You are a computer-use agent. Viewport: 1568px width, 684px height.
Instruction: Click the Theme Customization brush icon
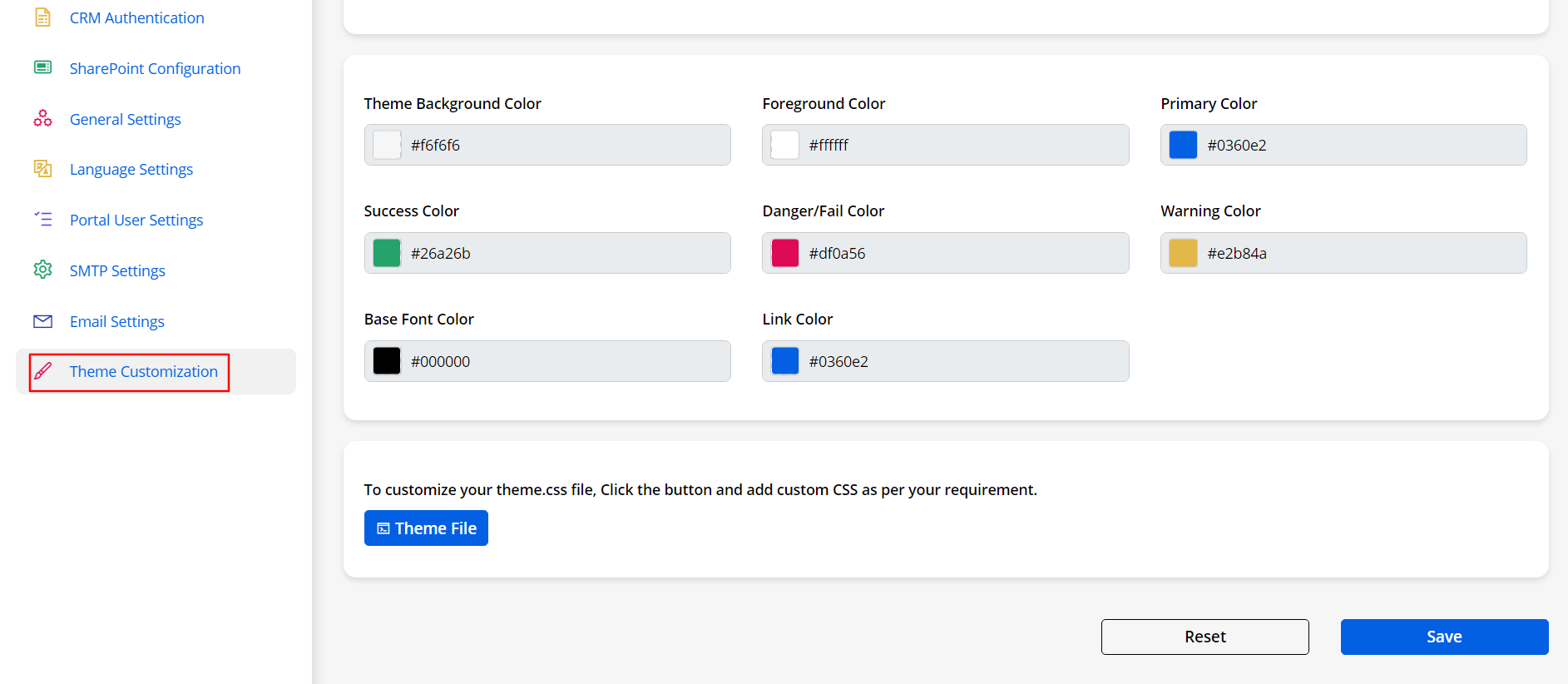[x=43, y=371]
